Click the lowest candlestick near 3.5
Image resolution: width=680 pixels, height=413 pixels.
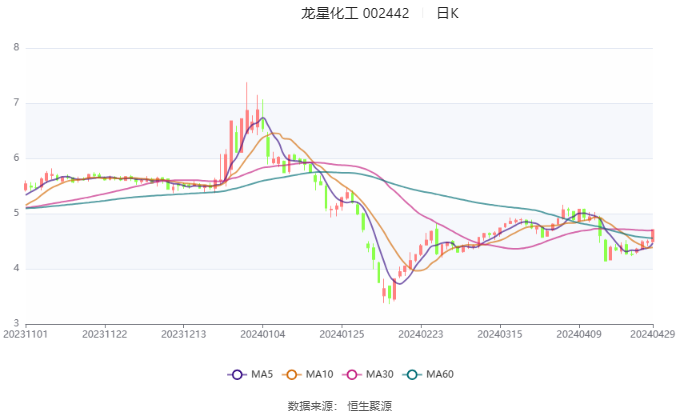tap(389, 293)
